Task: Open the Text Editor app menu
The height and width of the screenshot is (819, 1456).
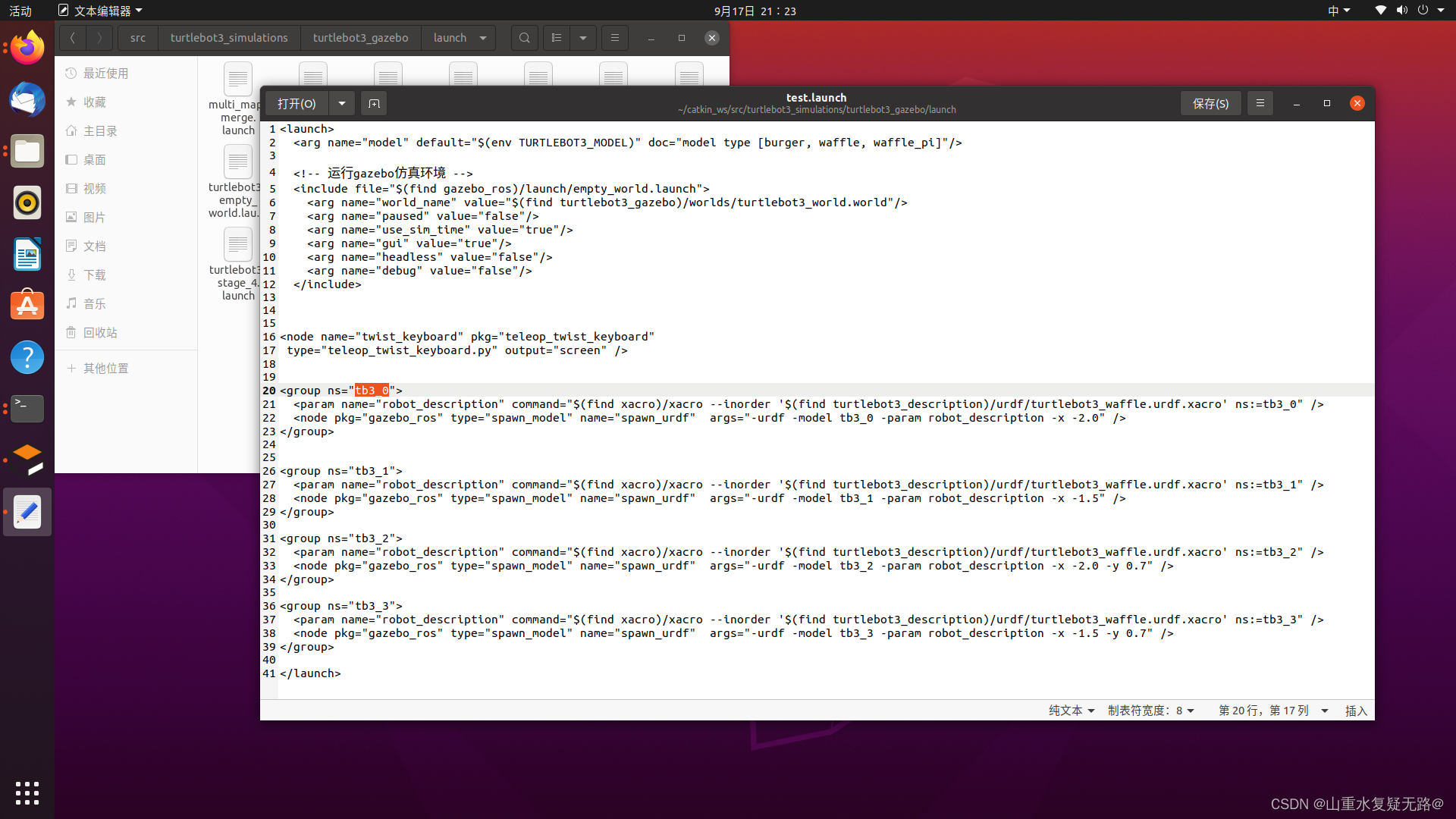Action: 100,11
